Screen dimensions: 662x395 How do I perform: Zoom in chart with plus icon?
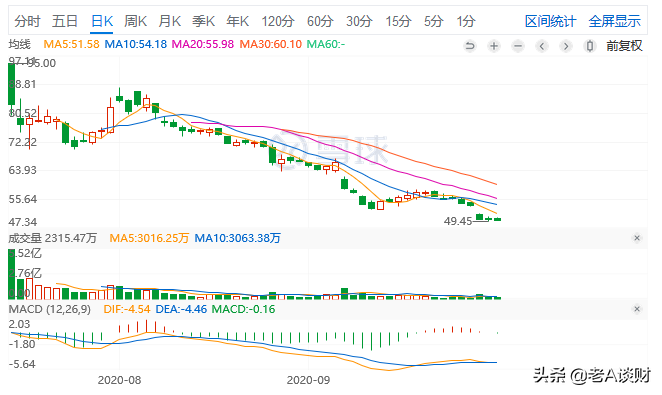(x=494, y=46)
